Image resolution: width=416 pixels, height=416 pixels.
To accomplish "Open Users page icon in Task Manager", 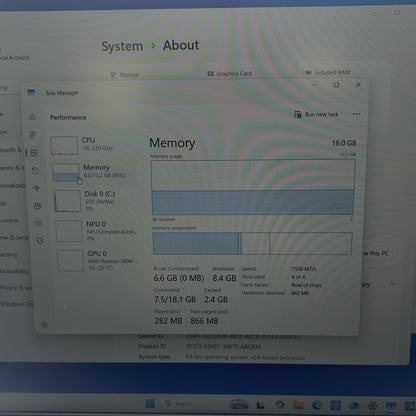I will 37,205.
